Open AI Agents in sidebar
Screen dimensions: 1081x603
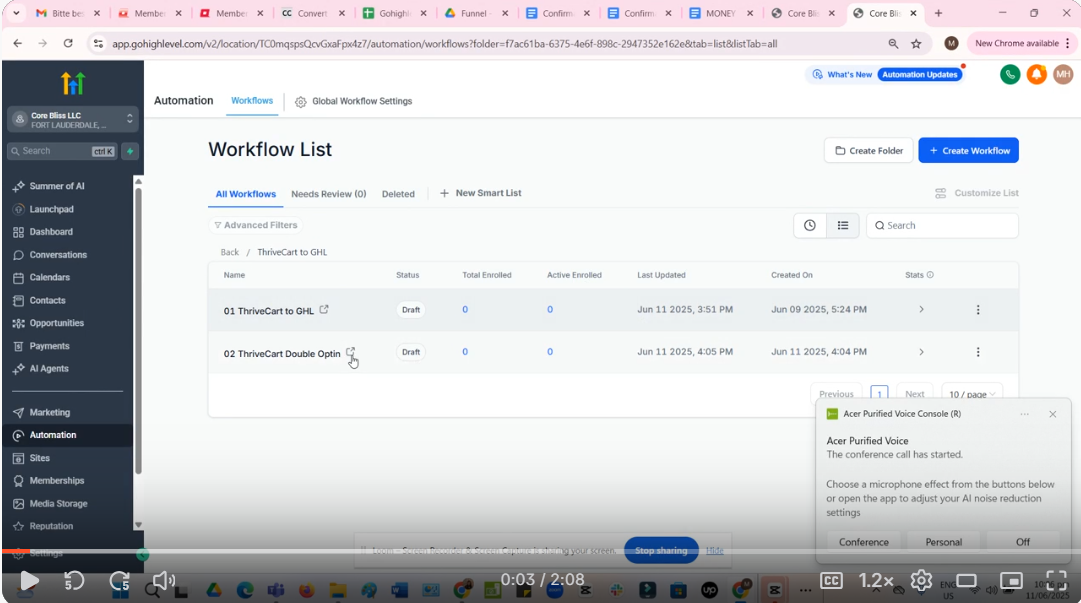point(49,369)
